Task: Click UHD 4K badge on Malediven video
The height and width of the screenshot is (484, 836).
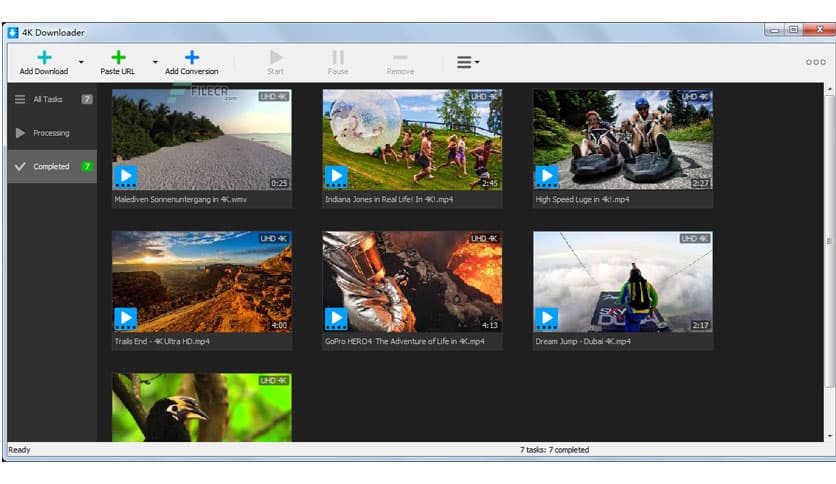Action: click(x=274, y=96)
